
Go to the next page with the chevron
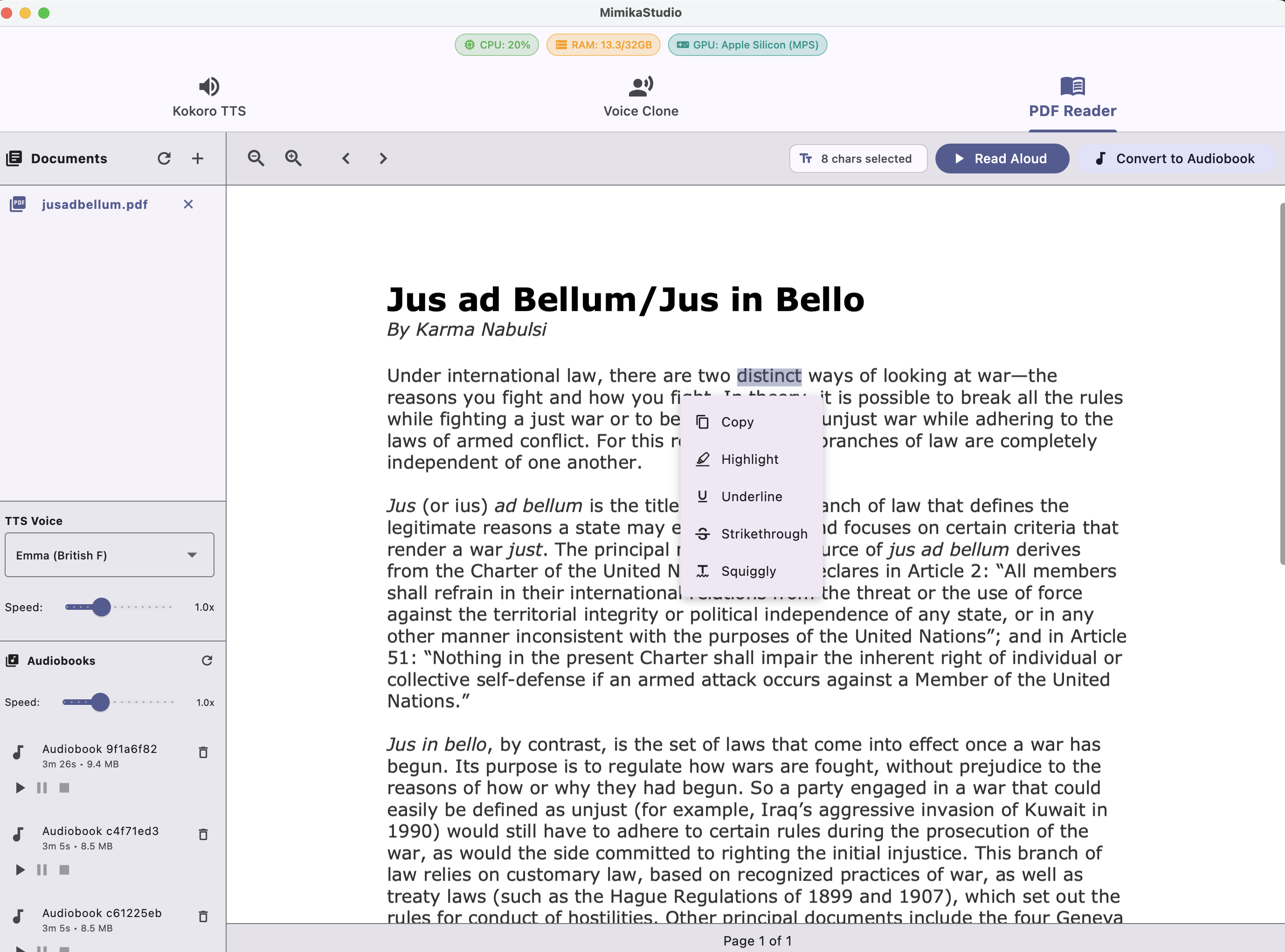point(383,158)
